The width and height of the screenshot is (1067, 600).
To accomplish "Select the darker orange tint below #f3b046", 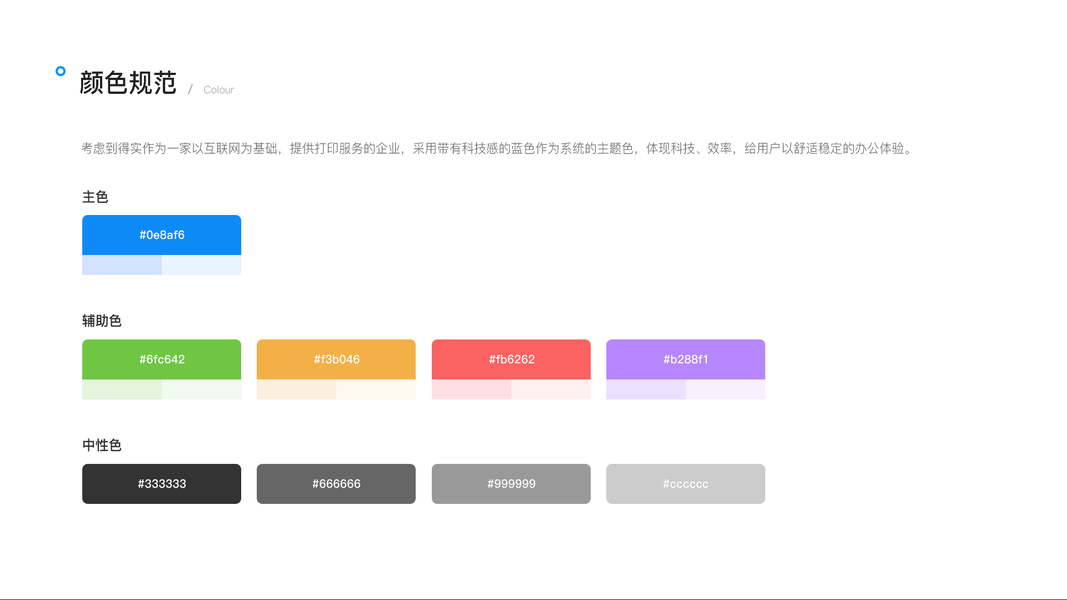I will point(297,389).
